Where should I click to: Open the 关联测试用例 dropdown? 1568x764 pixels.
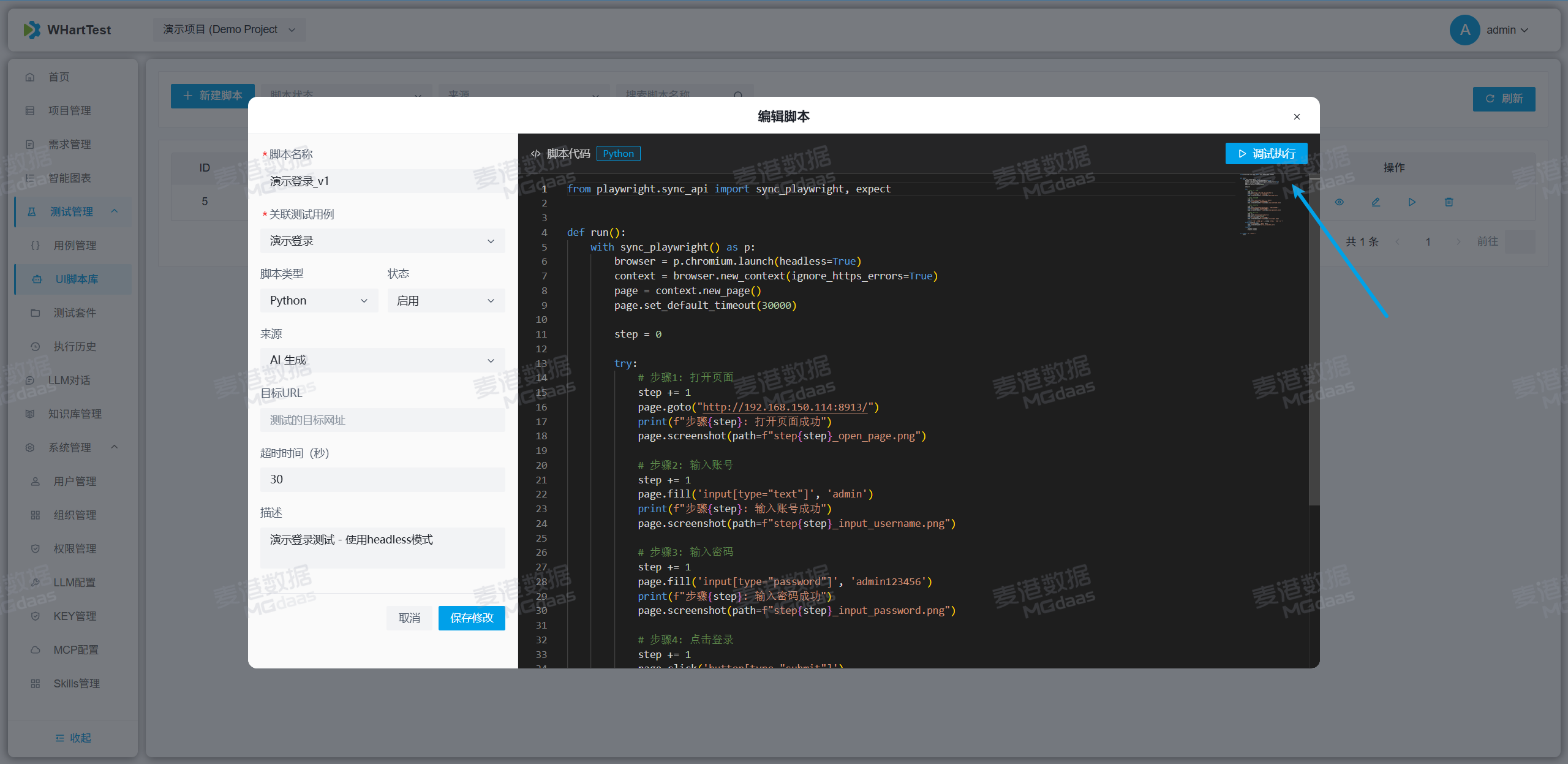tap(382, 241)
